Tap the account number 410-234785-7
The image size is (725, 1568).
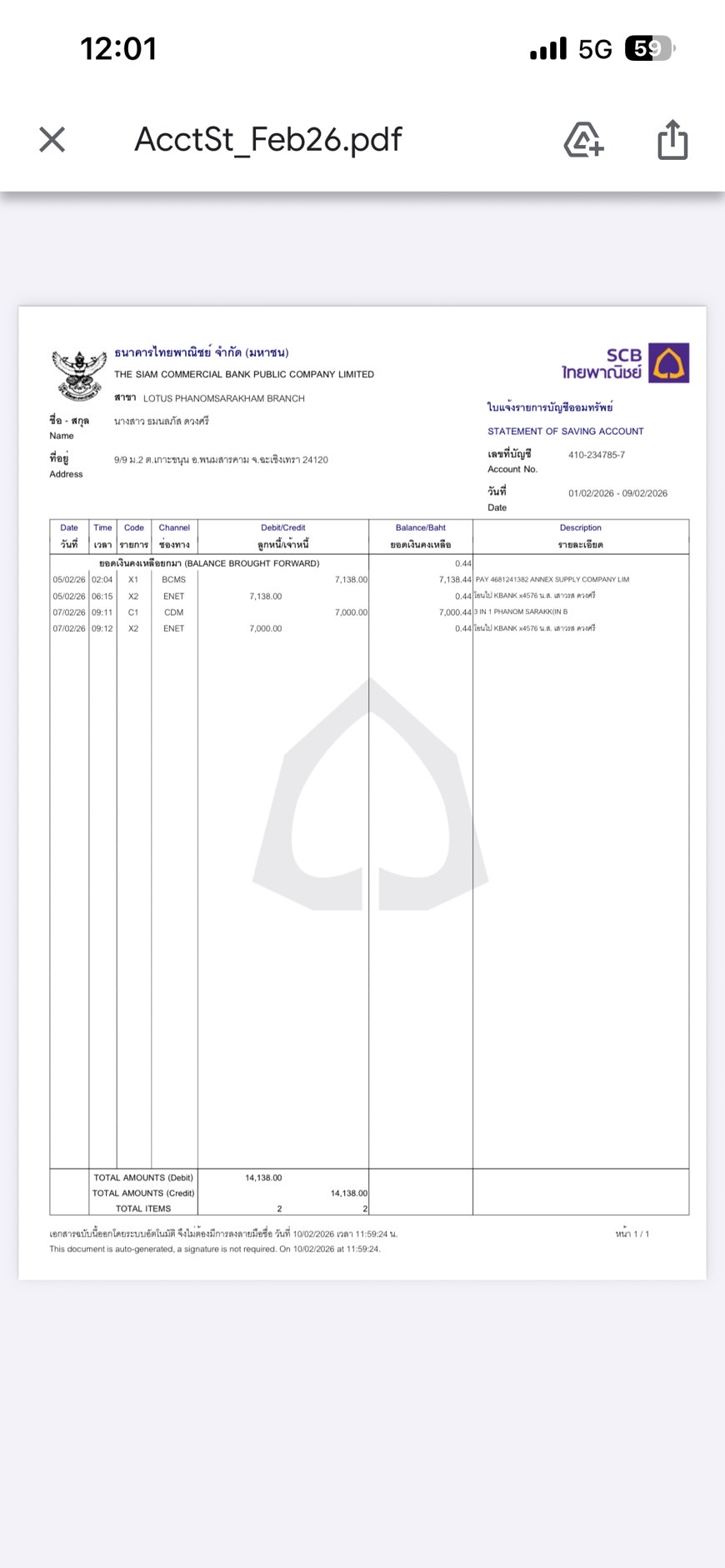point(596,455)
